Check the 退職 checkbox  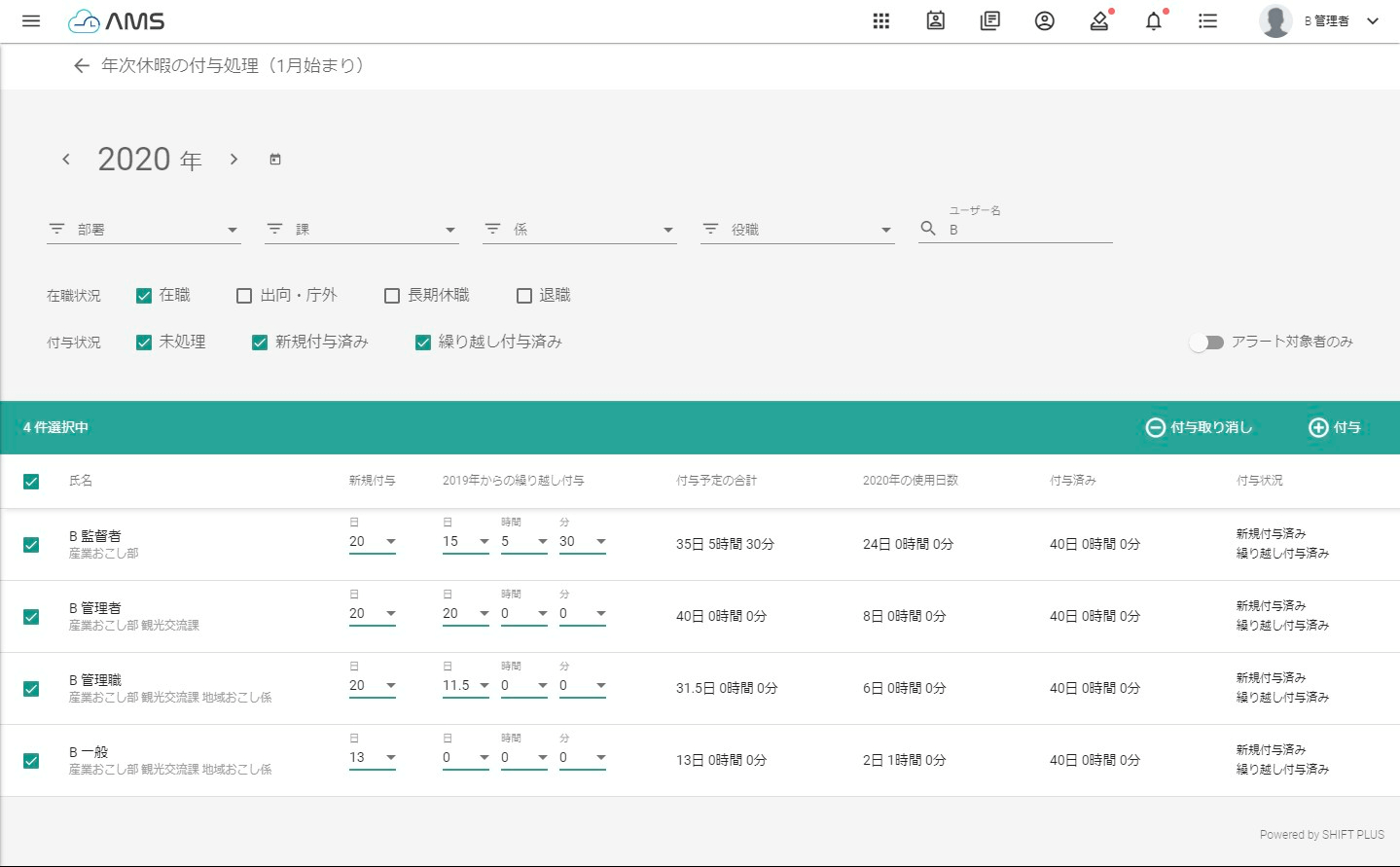[x=524, y=296]
